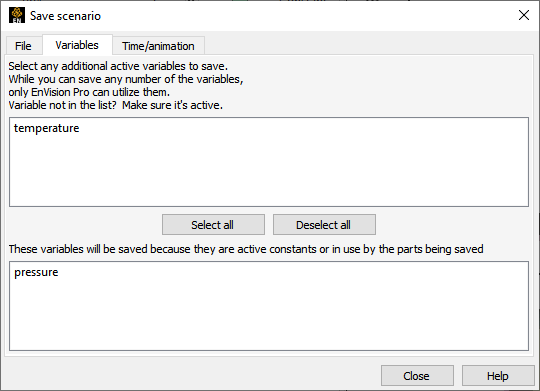Click the Deselect all button

pyautogui.click(x=324, y=225)
